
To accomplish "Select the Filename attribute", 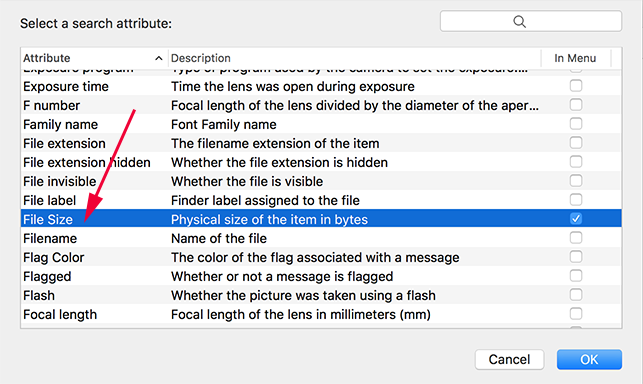I will (x=50, y=238).
